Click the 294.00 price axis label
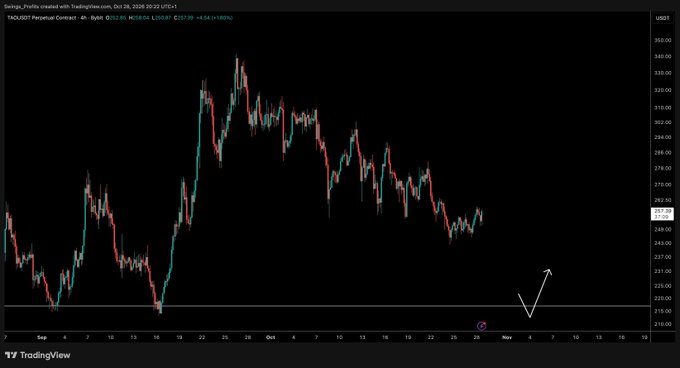This screenshot has height=368, width=680. (x=662, y=137)
